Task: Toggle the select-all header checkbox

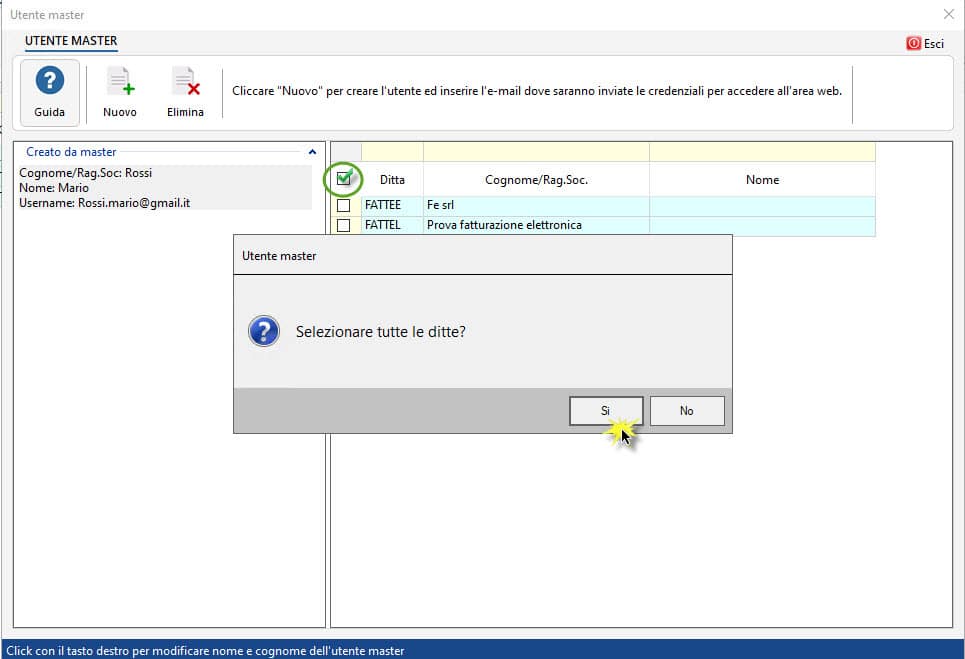Action: coord(343,179)
